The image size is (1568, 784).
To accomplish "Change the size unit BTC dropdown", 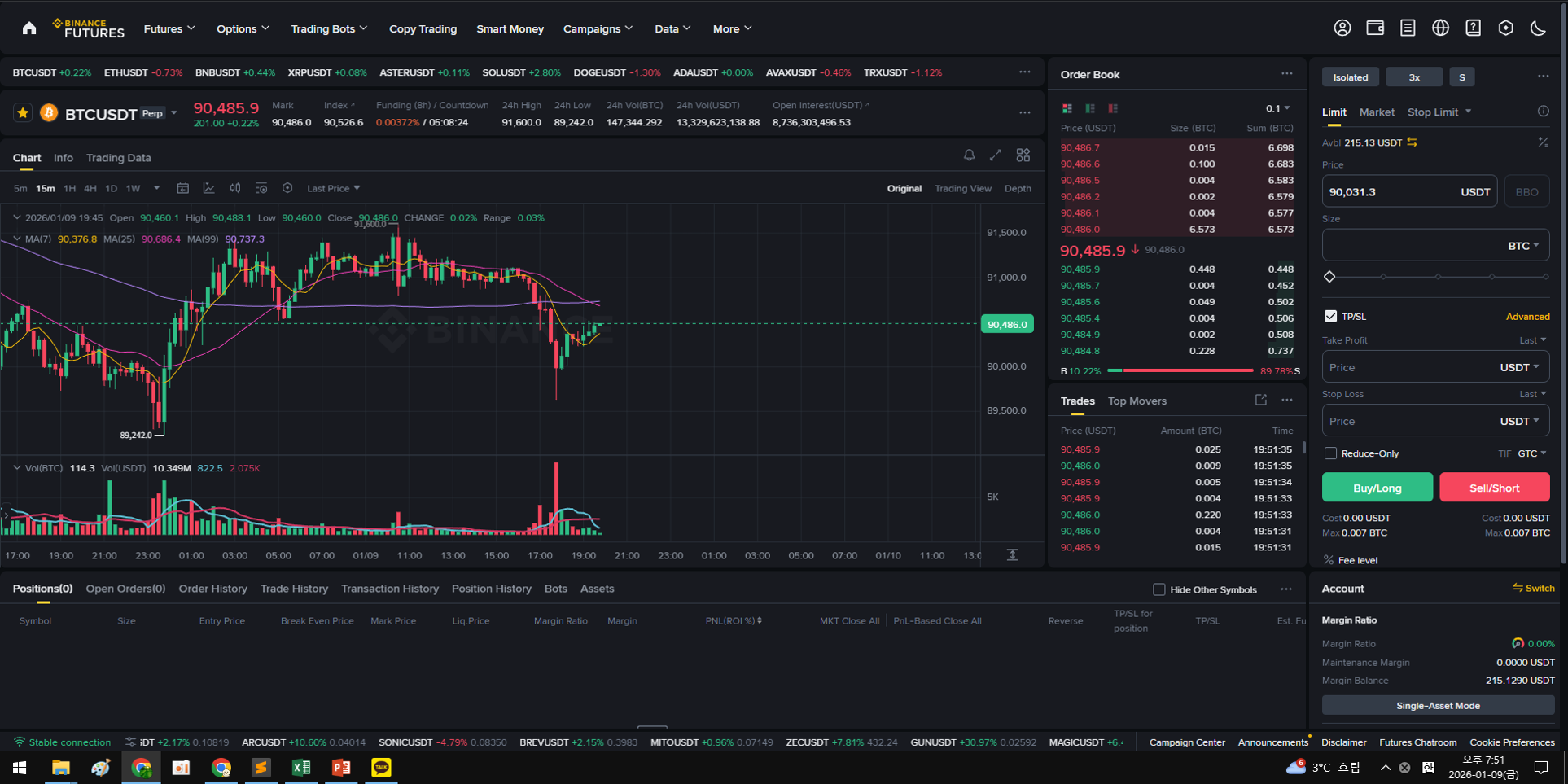I will (x=1523, y=245).
